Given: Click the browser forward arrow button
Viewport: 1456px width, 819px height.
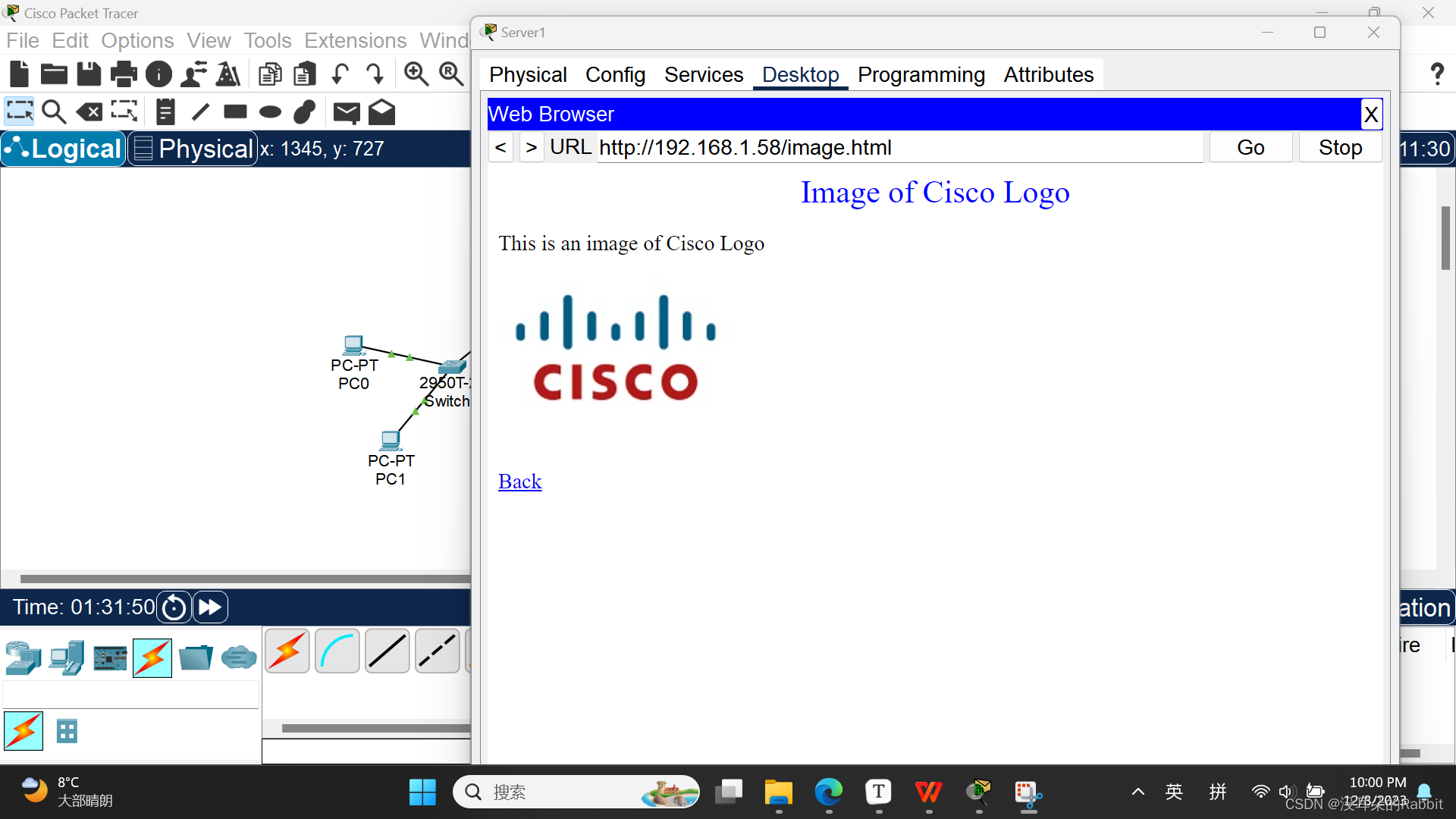Looking at the screenshot, I should point(532,147).
